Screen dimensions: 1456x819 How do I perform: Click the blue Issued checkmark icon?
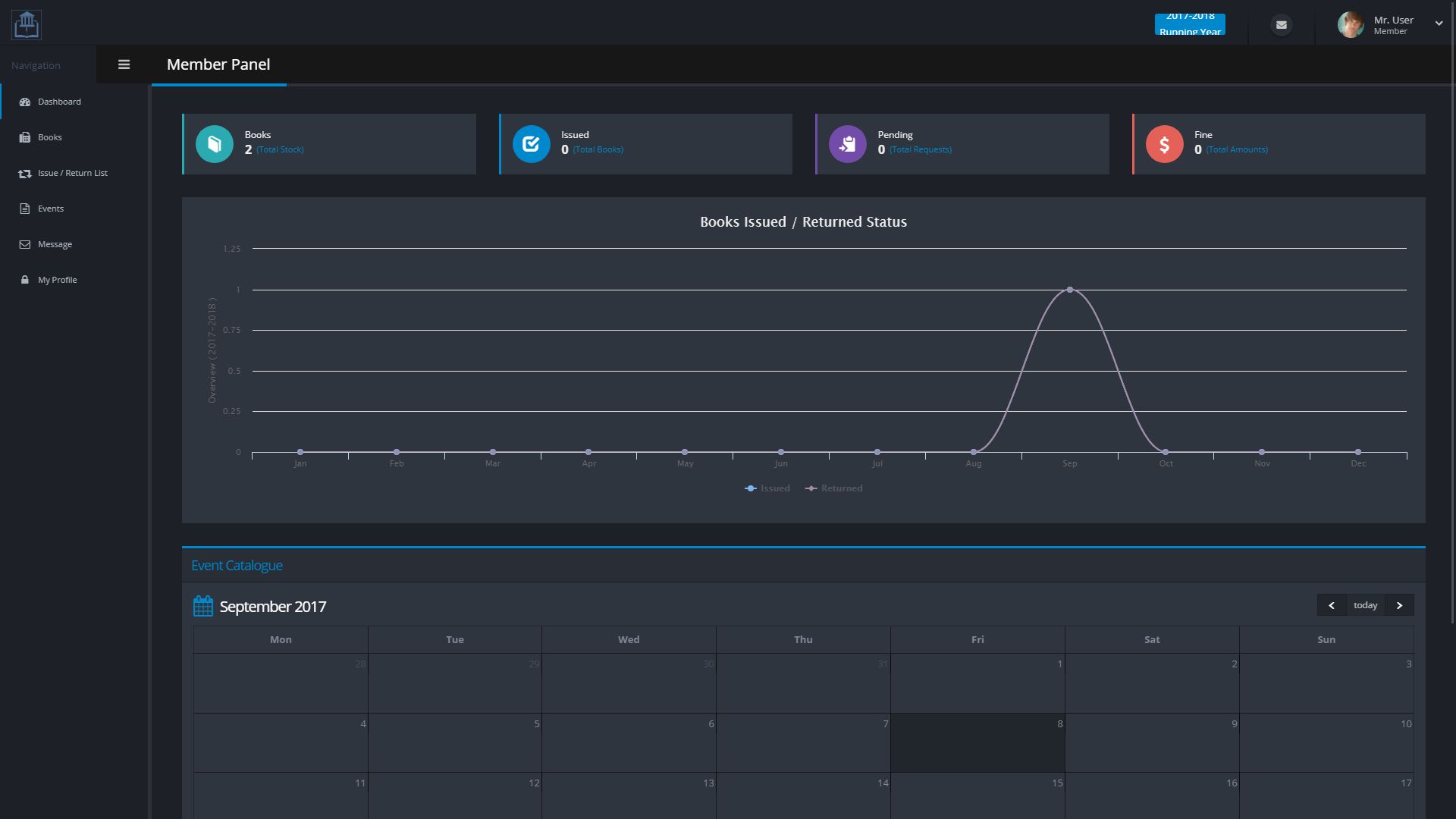(531, 144)
